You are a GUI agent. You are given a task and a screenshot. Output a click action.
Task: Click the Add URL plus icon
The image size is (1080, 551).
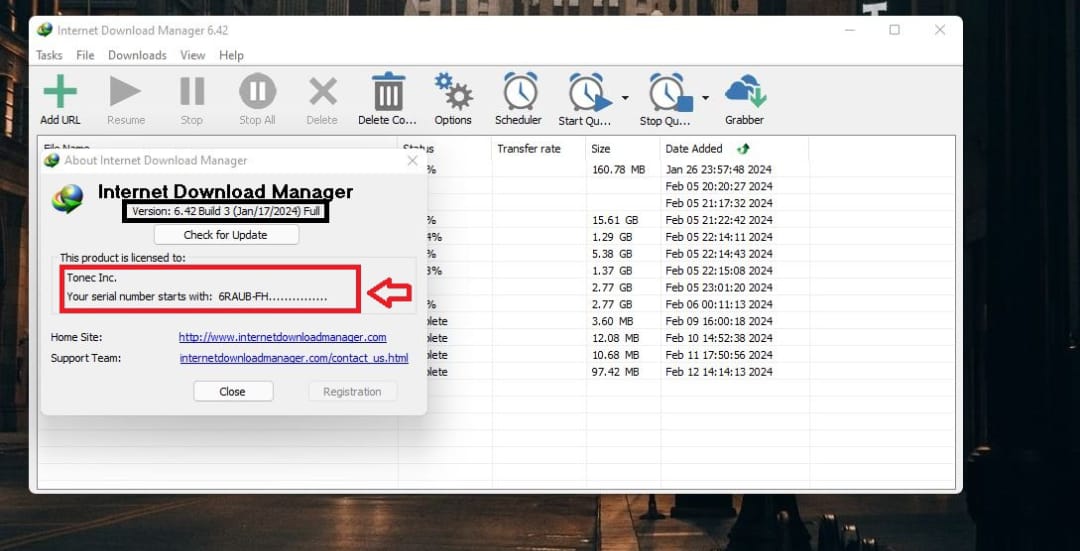coord(60,92)
